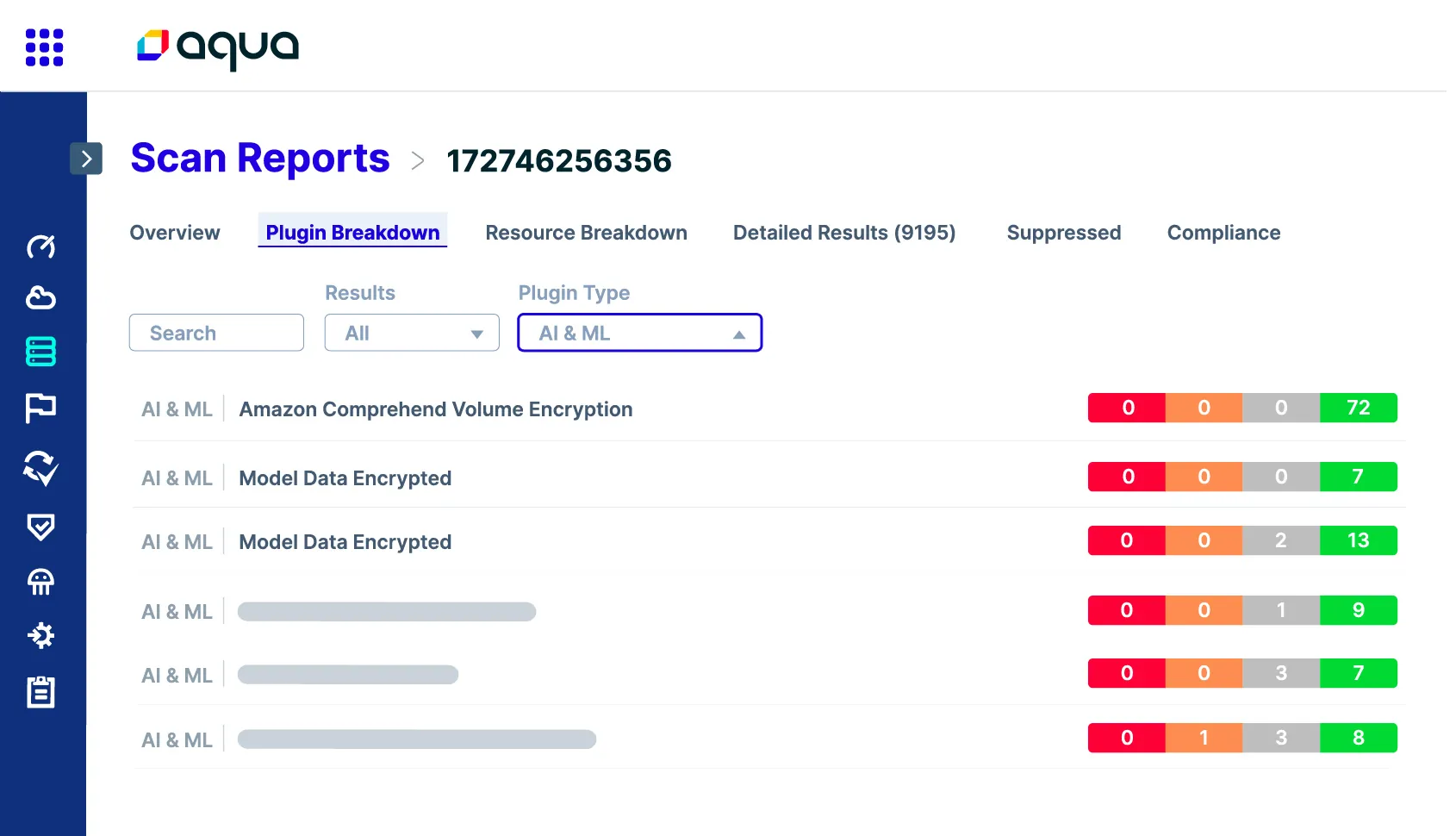Go back to Scan Reports breadcrumb

(260, 159)
